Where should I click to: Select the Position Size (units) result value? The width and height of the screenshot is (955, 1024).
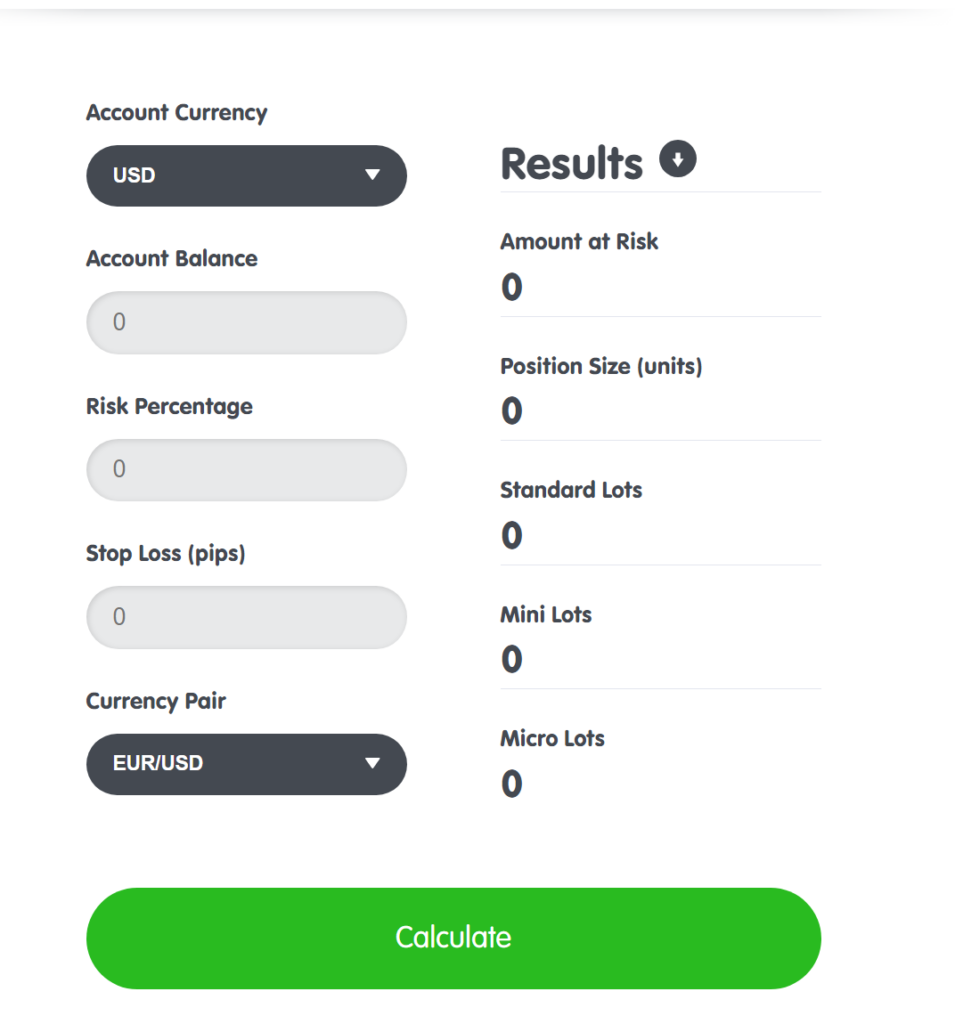(x=512, y=411)
